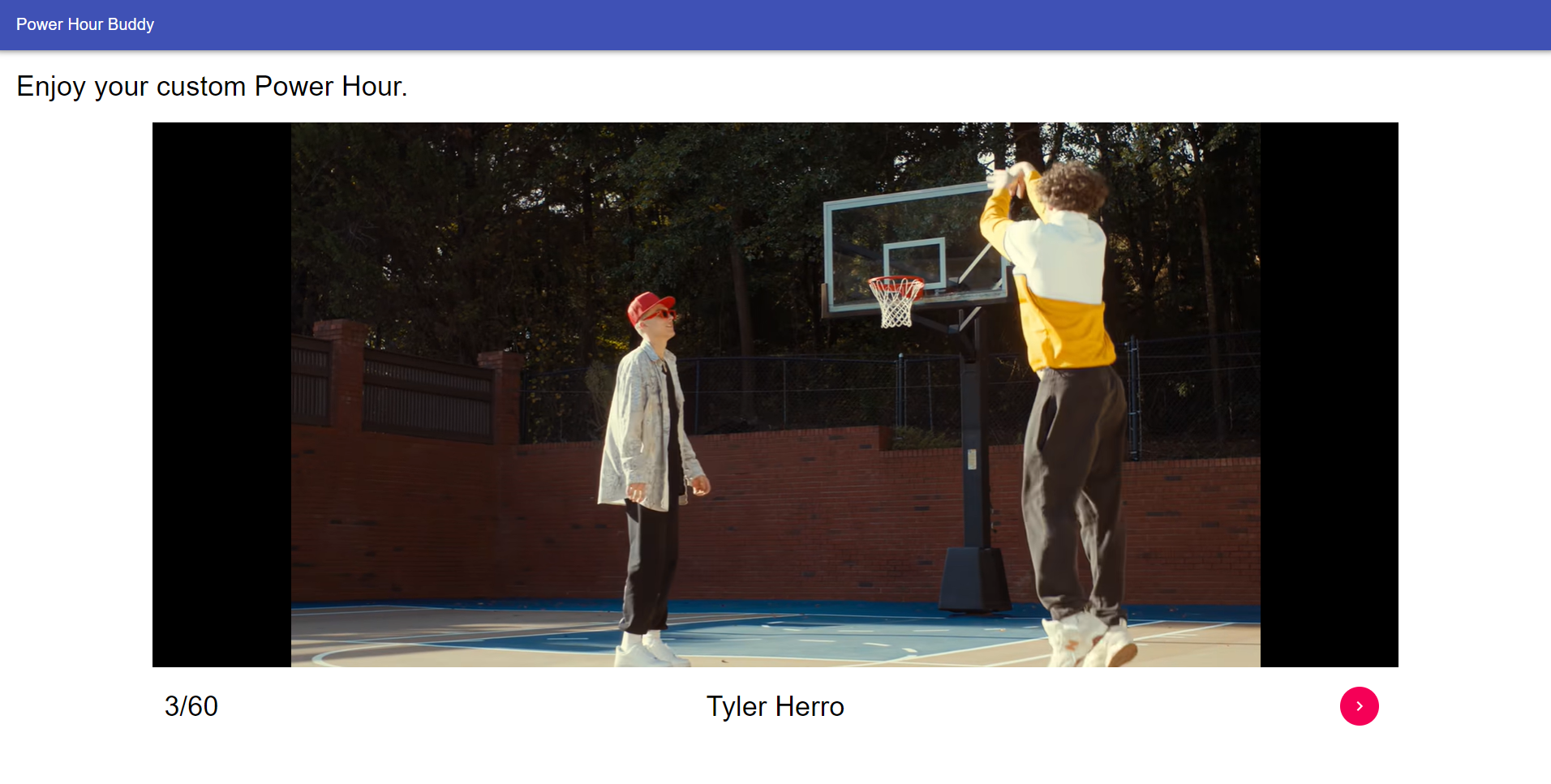The width and height of the screenshot is (1551, 784).
Task: Click the black bar left of the video
Action: (x=221, y=395)
